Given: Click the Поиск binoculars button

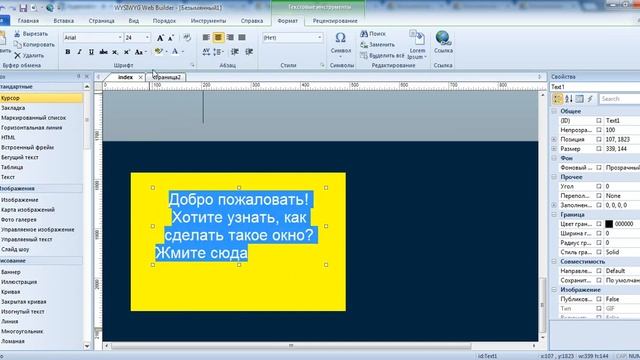Looking at the screenshot, I should click(373, 34).
